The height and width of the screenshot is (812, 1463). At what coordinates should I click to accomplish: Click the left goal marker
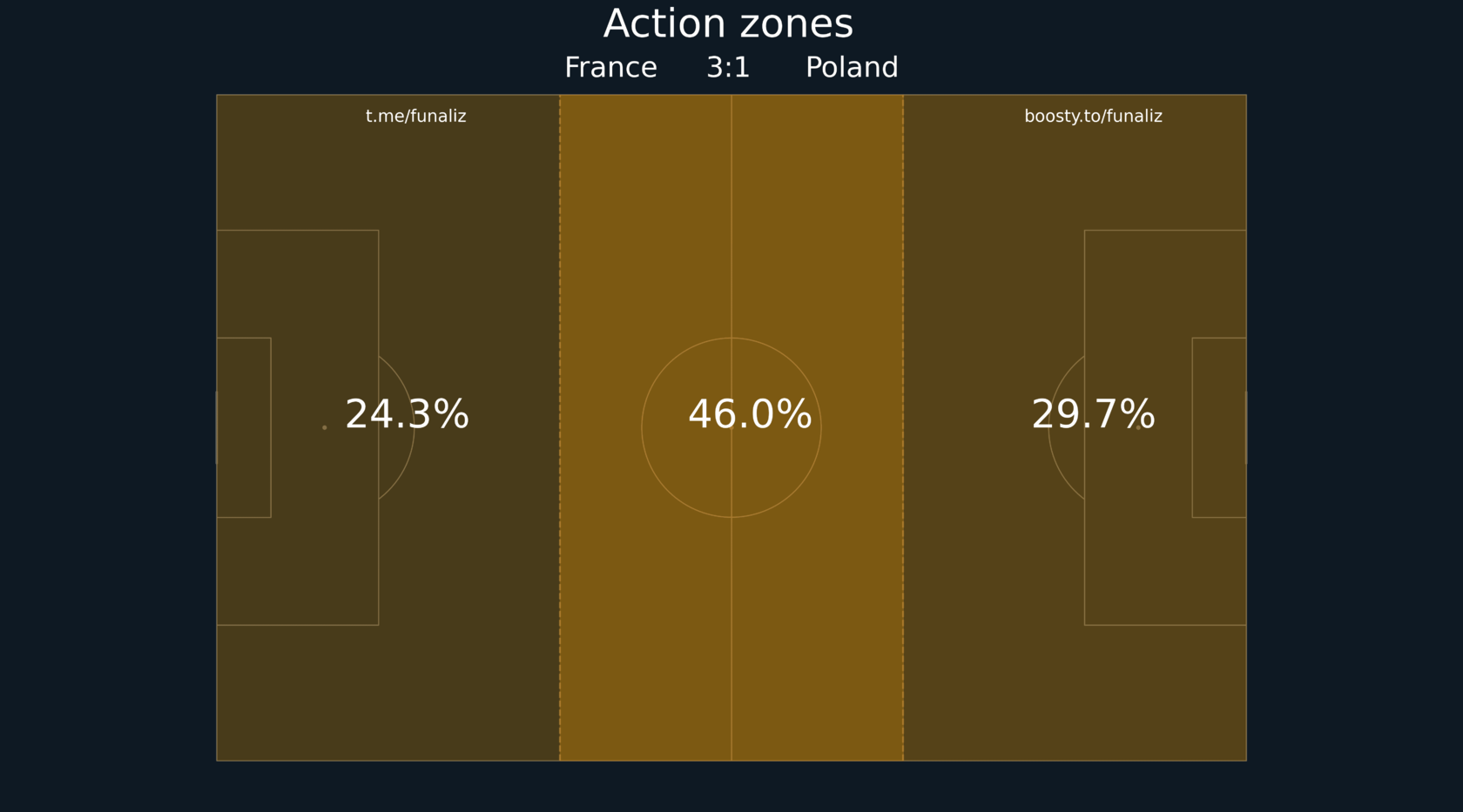(x=216, y=427)
